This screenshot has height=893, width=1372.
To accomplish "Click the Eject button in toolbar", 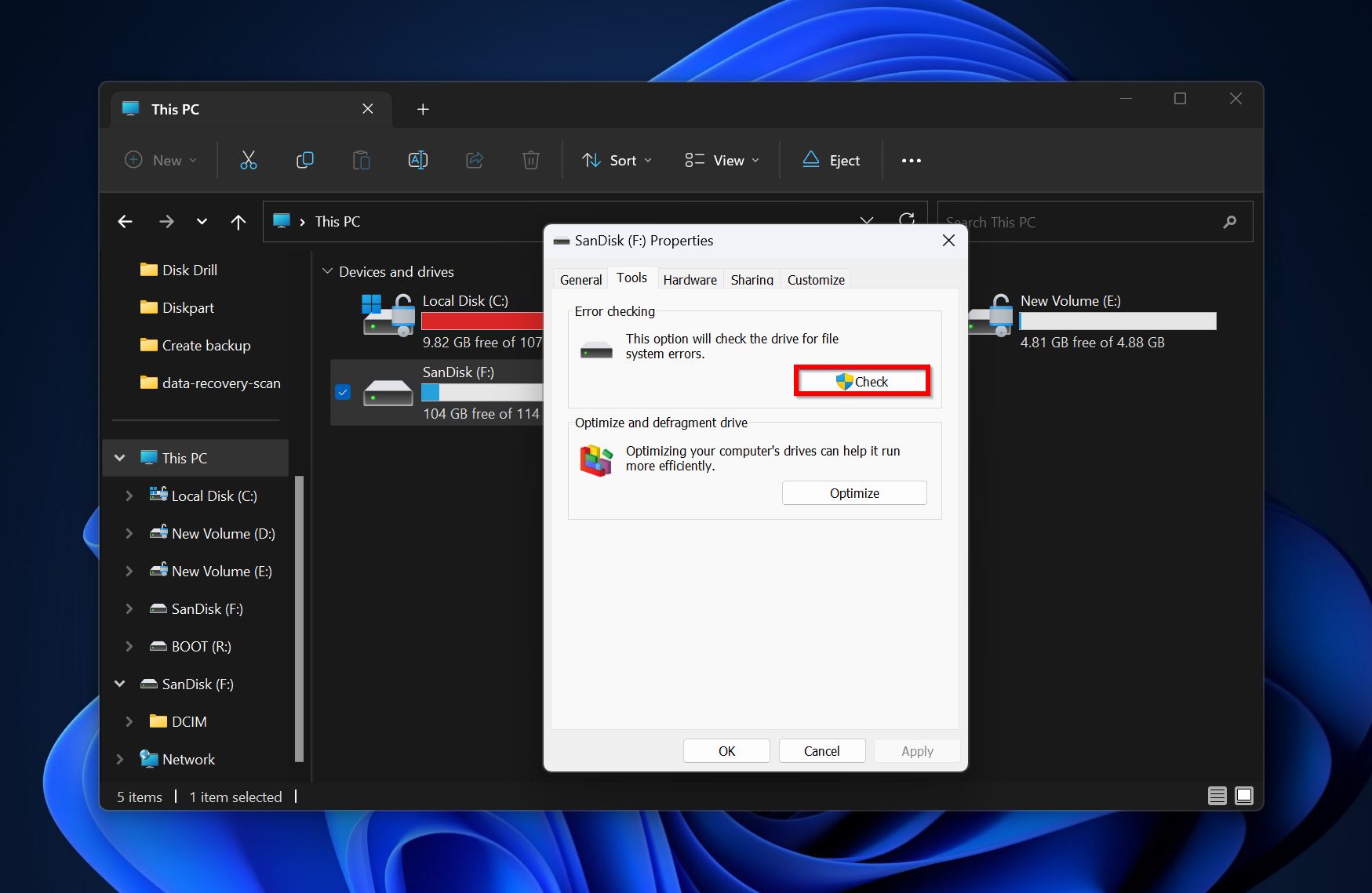I will (831, 161).
